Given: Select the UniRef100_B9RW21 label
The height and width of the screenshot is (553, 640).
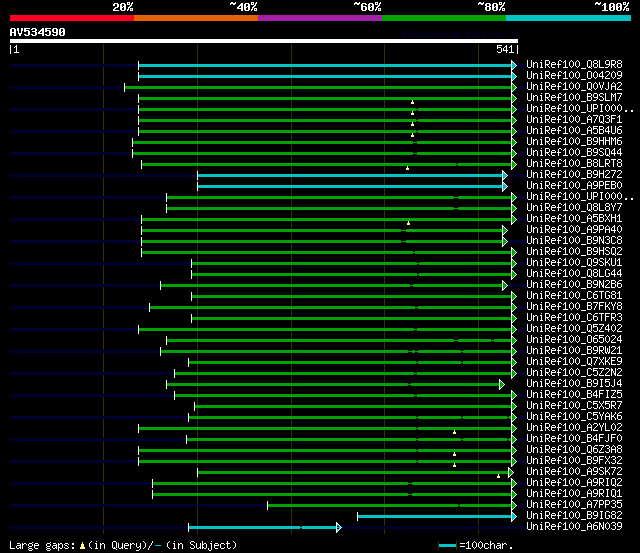Looking at the screenshot, I should click(574, 351).
